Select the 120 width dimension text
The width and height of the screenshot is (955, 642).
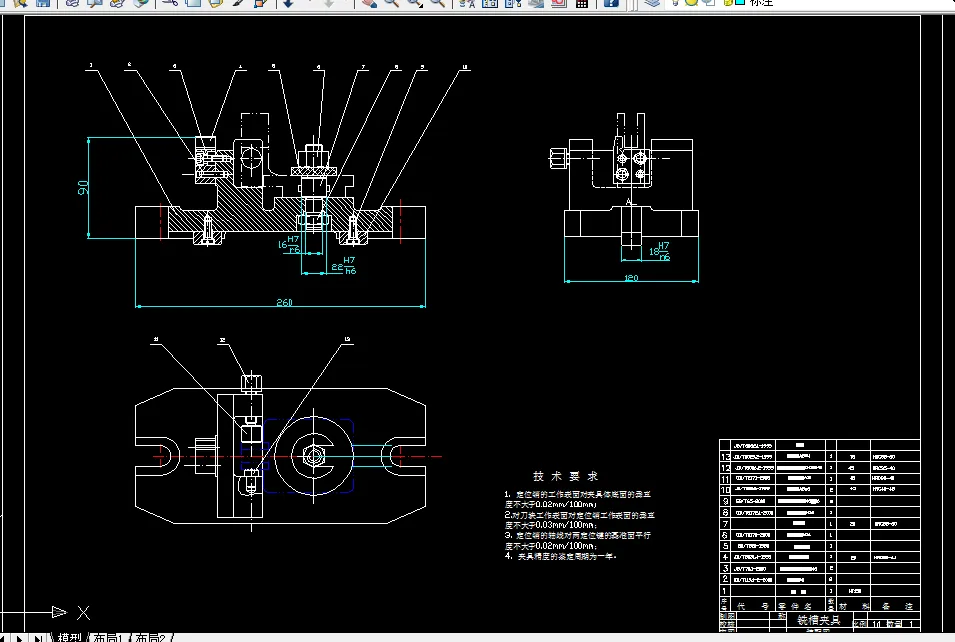pos(631,278)
